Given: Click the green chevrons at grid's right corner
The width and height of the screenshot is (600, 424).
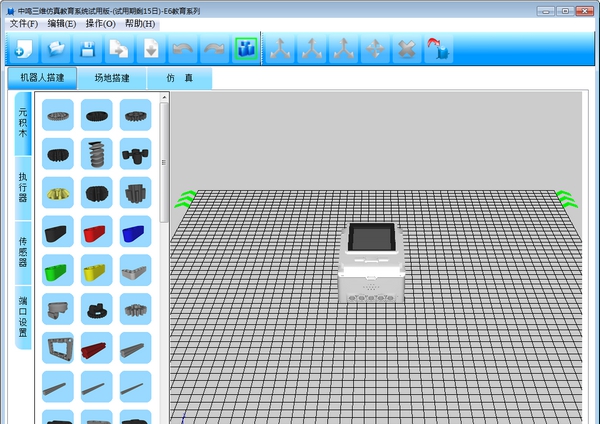Looking at the screenshot, I should coord(567,199).
